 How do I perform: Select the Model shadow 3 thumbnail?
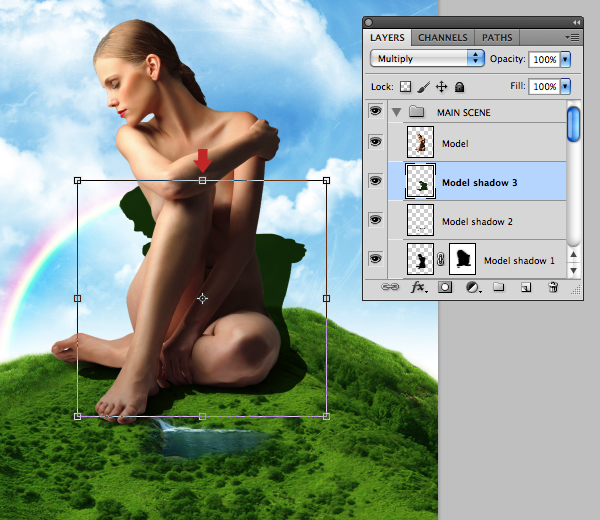(420, 181)
